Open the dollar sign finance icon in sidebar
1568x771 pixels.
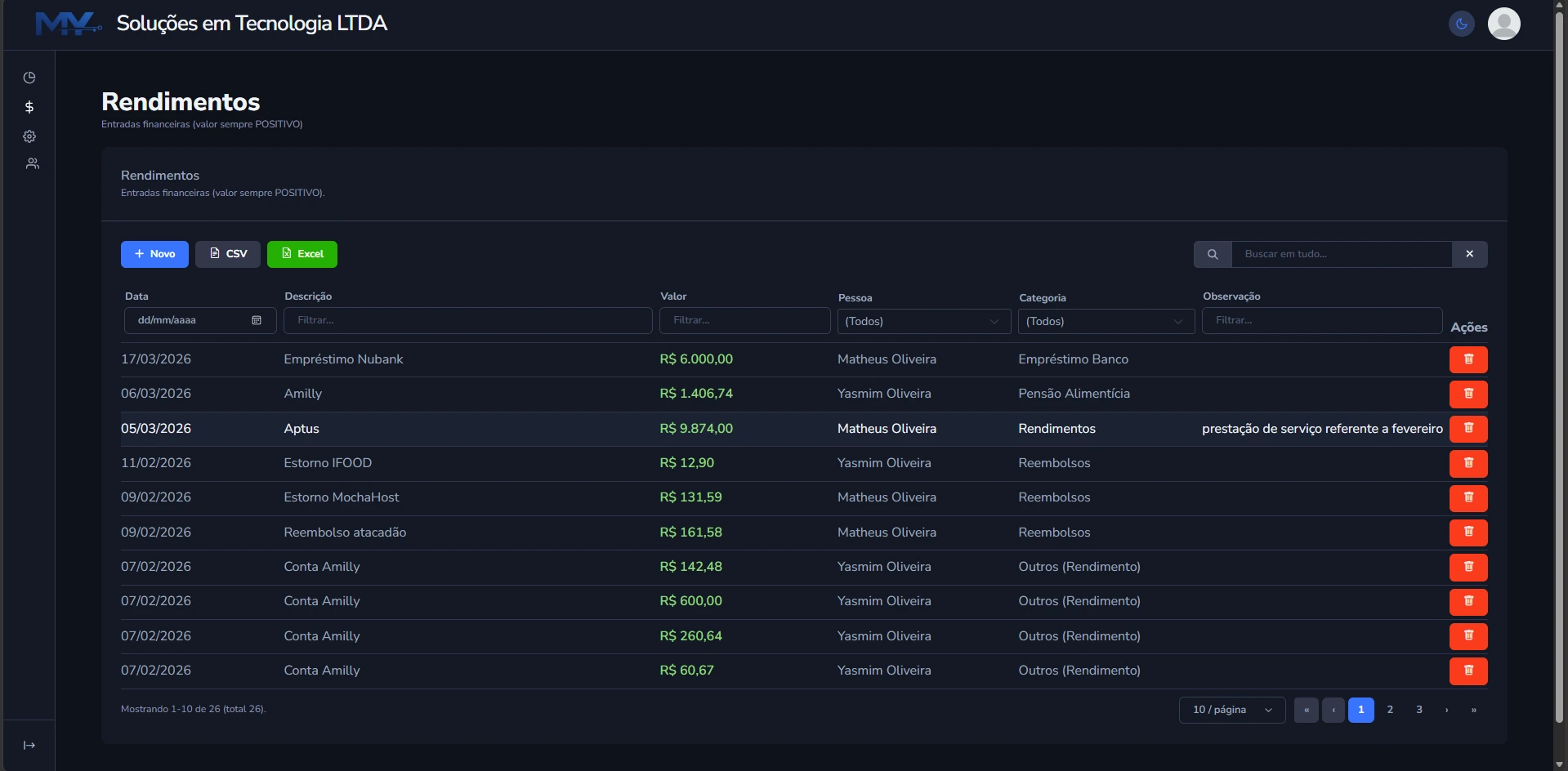(29, 107)
